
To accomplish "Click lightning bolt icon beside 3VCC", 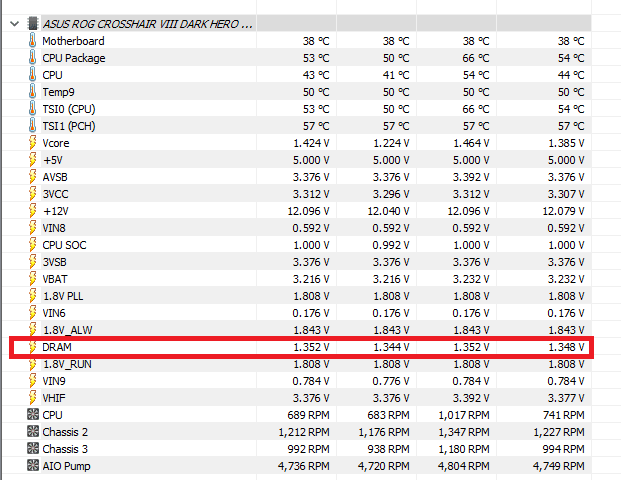I will point(32,194).
